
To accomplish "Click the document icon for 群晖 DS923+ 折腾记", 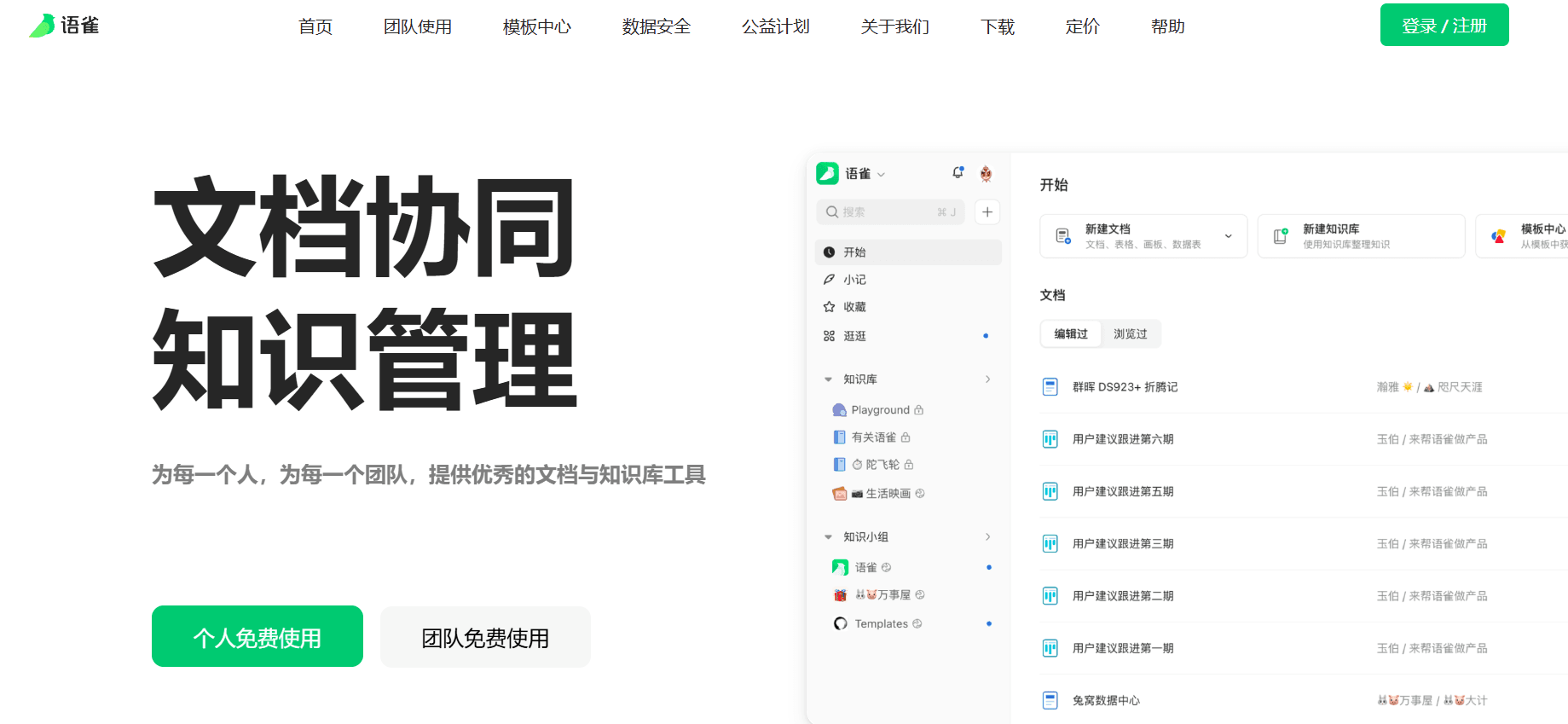I will point(1050,387).
